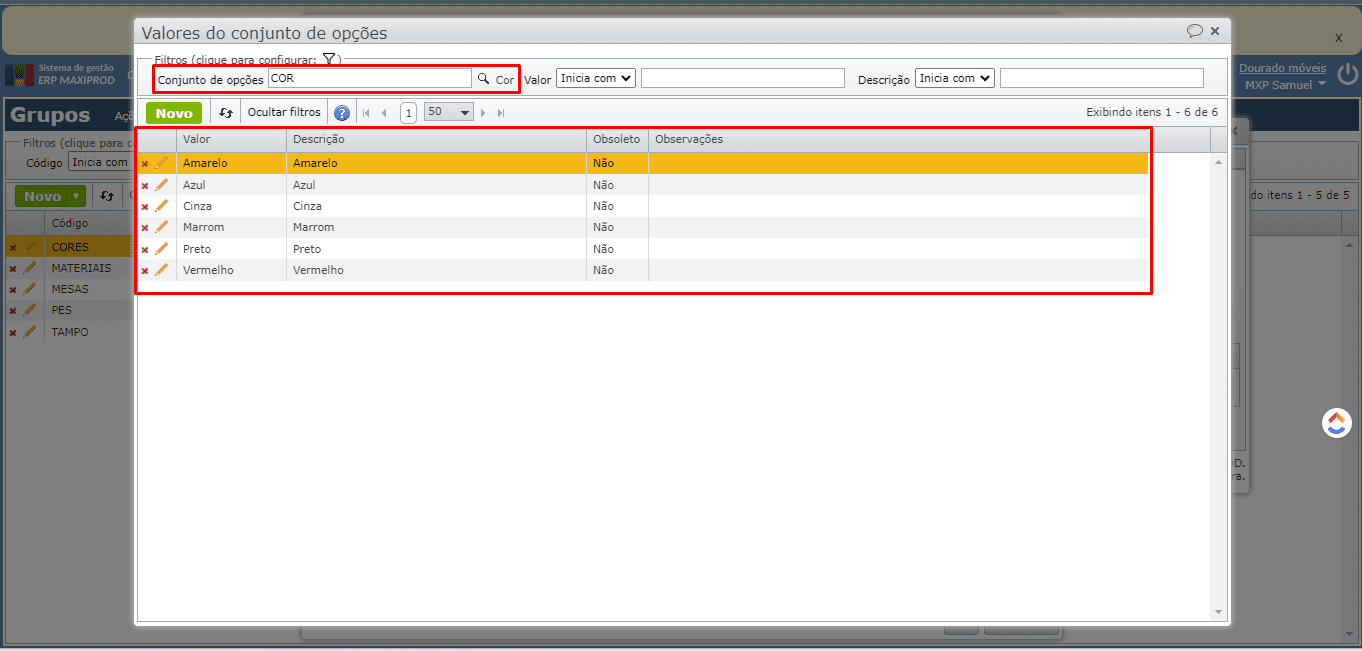Delete the TAMPO group in Grupos window
Image resolution: width=1362 pixels, height=651 pixels.
click(x=13, y=333)
